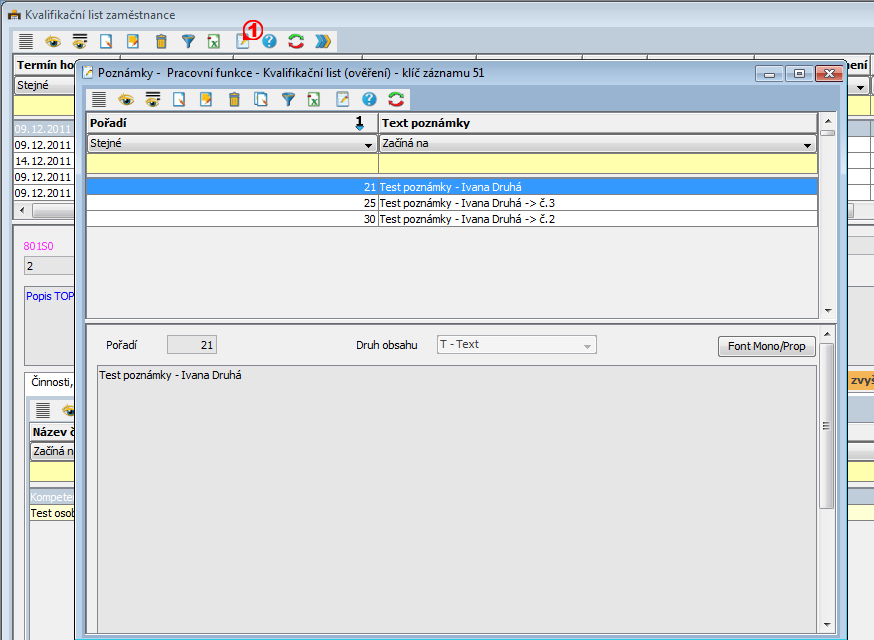Click the new record icon in Poznámky toolbar
Image resolution: width=874 pixels, height=640 pixels.
180,99
